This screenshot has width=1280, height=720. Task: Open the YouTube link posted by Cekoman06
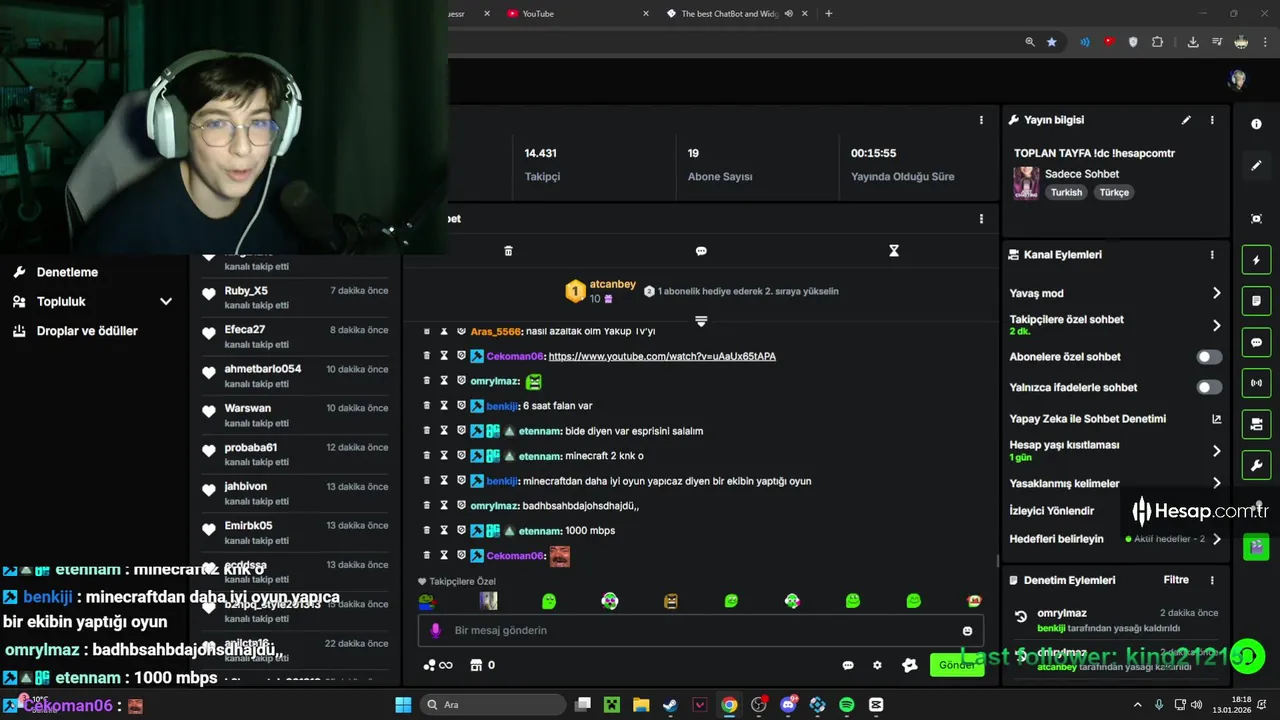click(x=662, y=356)
